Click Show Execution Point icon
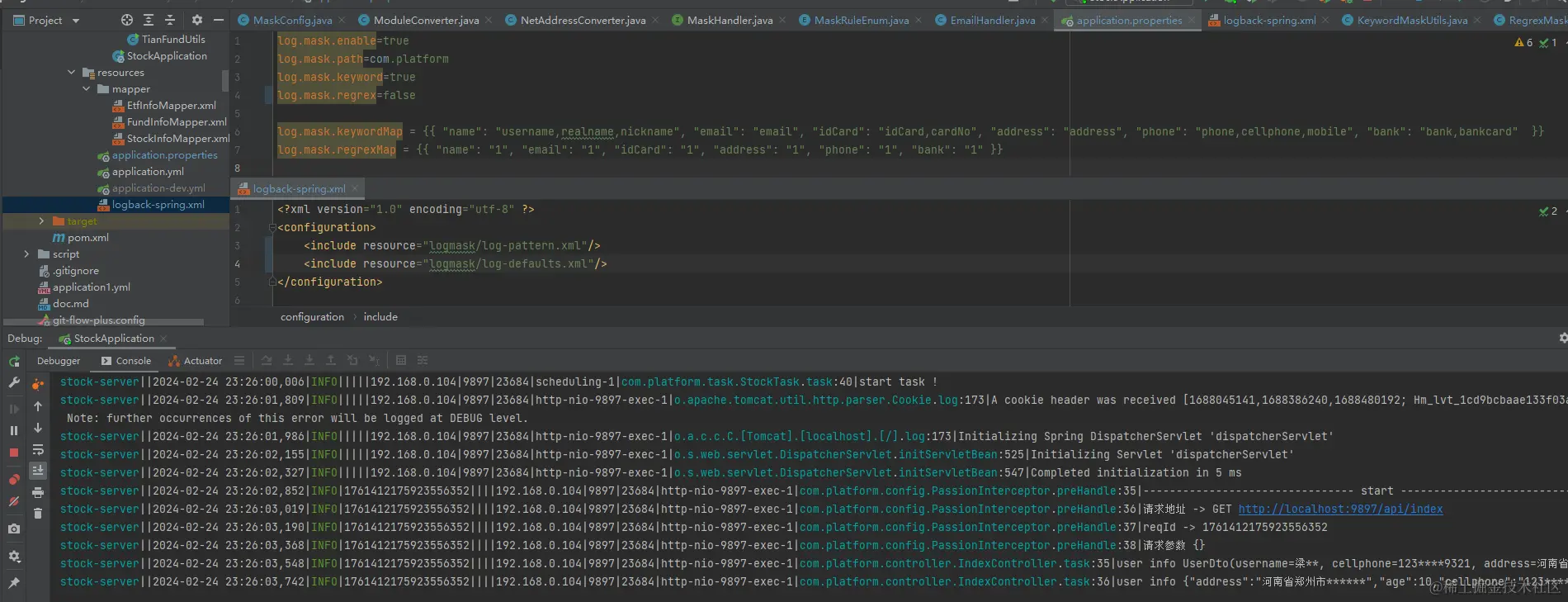Screen dimensions: 1568x602 [239, 360]
